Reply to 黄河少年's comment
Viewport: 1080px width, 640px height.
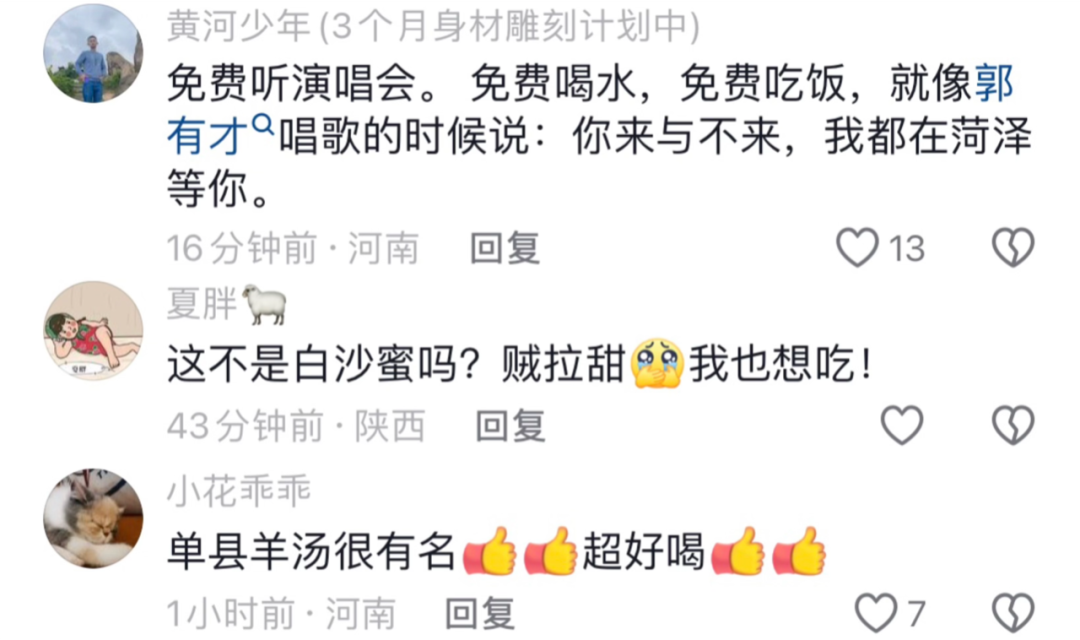tap(505, 248)
